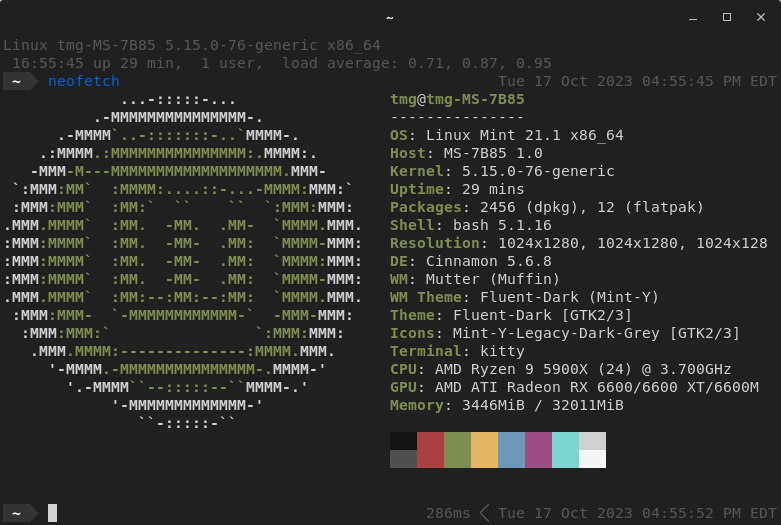Click the cyan teal color block
This screenshot has width=781, height=525.
pos(565,450)
